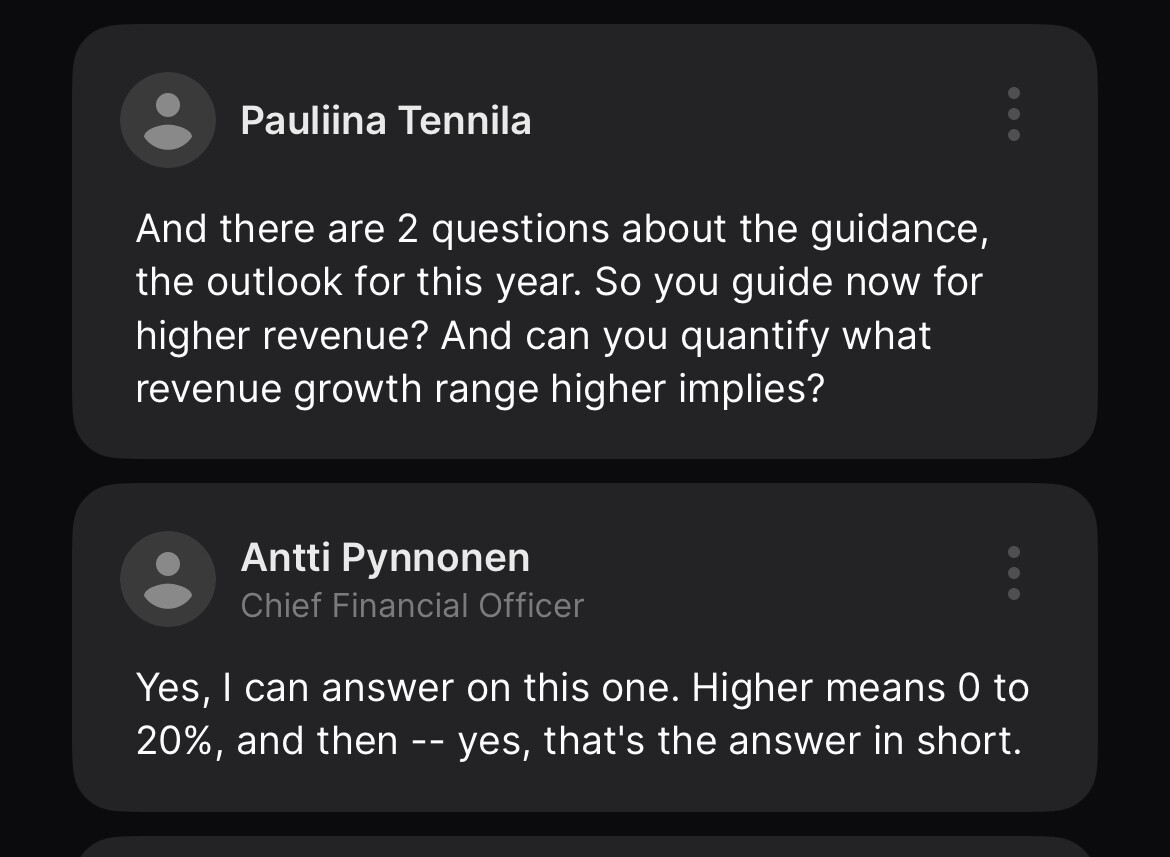Click the word "guidance" in the question
The height and width of the screenshot is (857, 1170).
pos(899,230)
